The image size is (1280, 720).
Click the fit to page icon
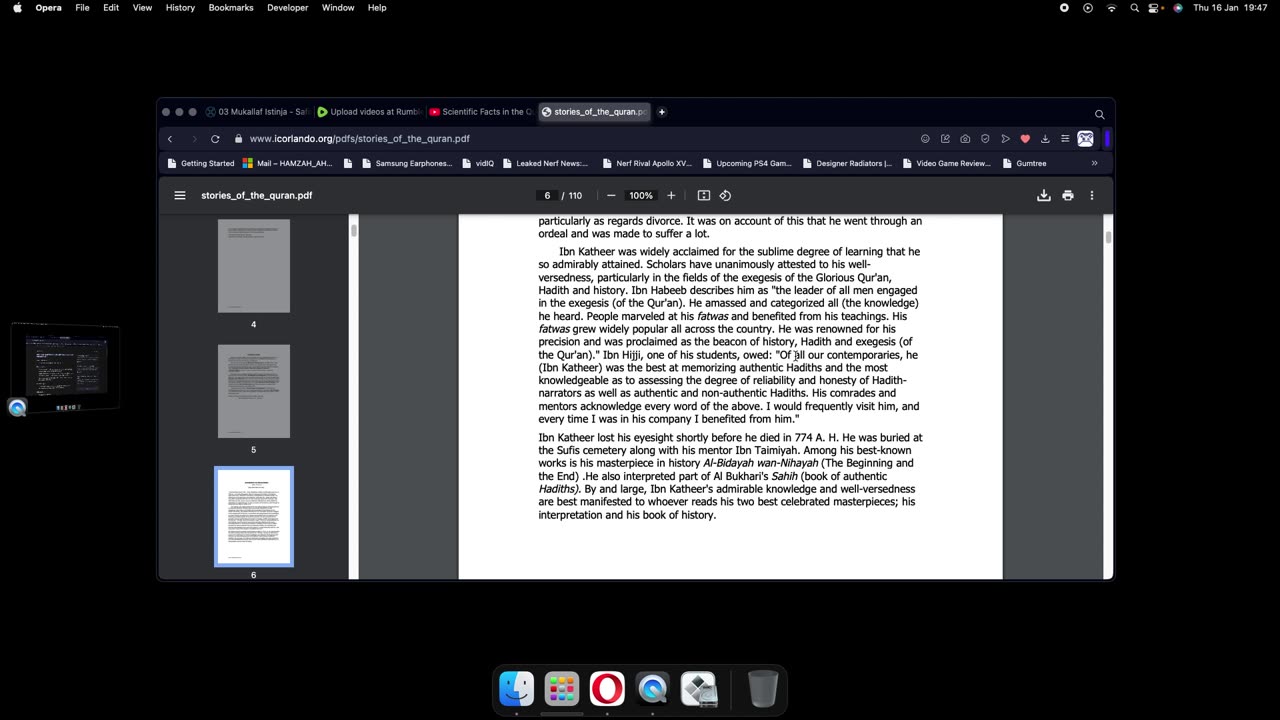tap(704, 195)
